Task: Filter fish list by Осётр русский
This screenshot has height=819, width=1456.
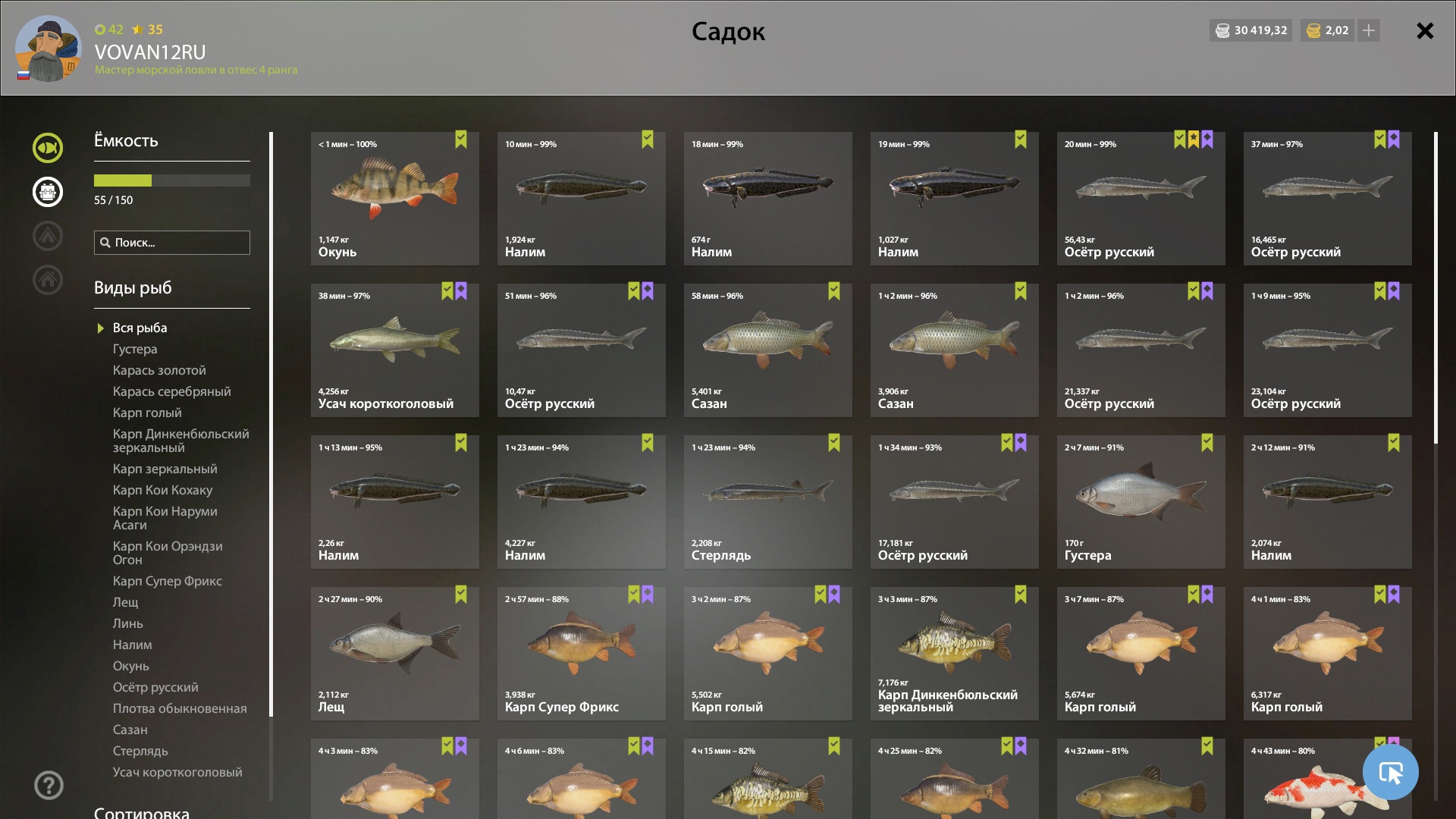Action: (x=155, y=687)
